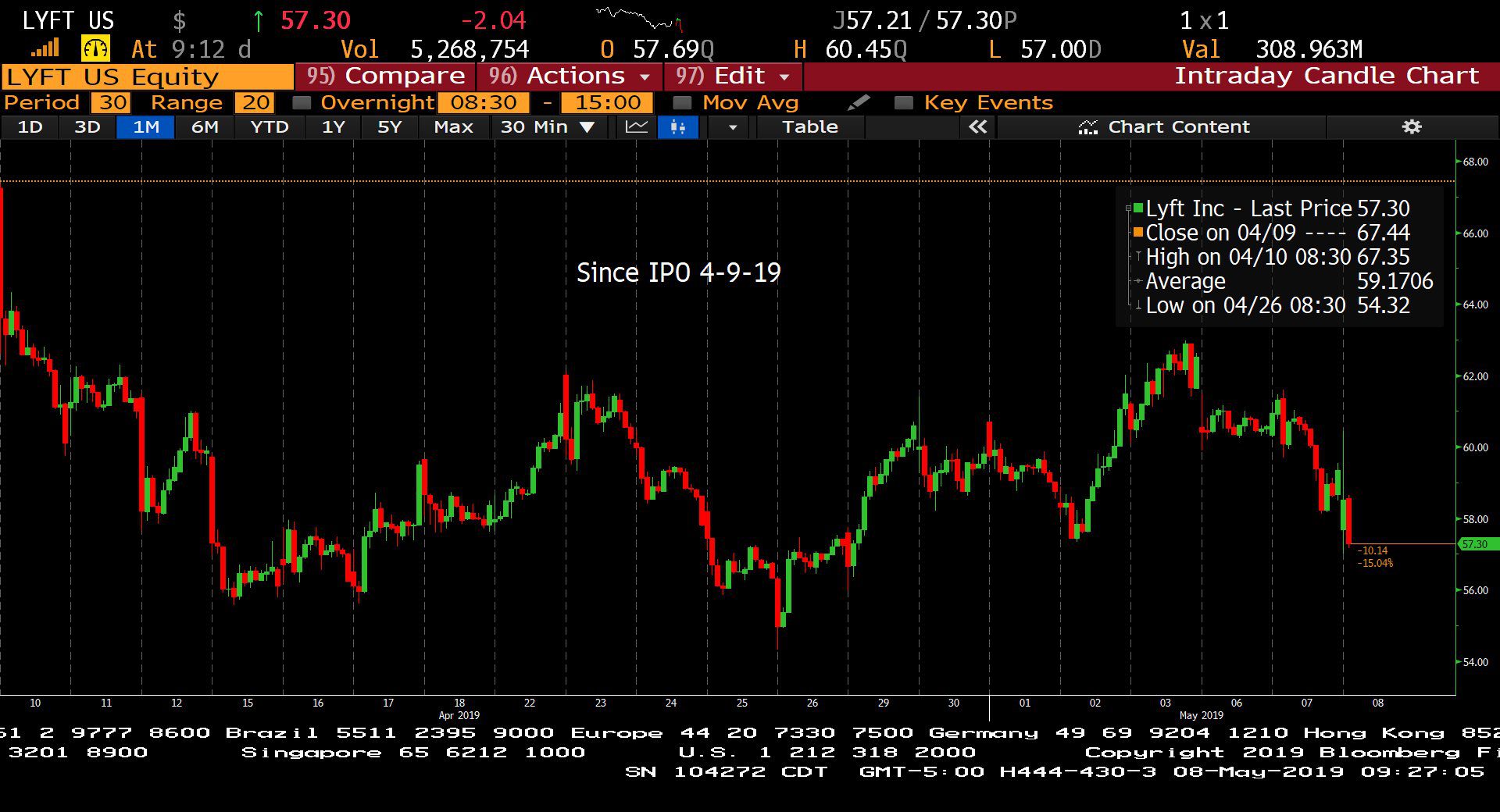Click the Intraday Candle Chart title
Image resolution: width=1500 pixels, height=812 pixels.
(x=1327, y=76)
